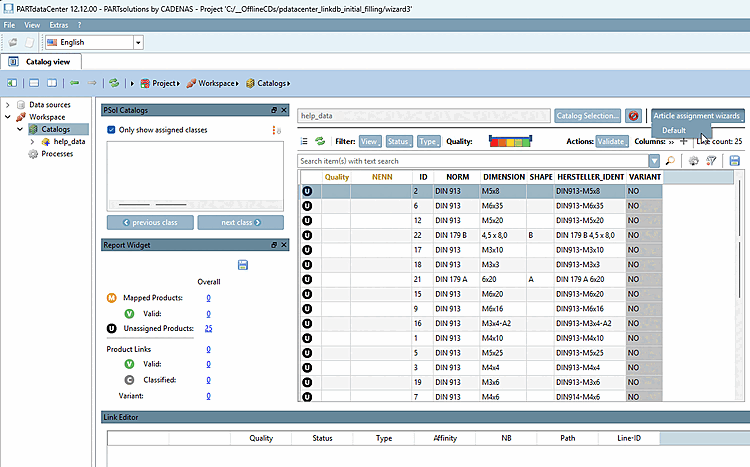750x467 pixels.
Task: Expand the help_data tree node
Action: (32, 142)
